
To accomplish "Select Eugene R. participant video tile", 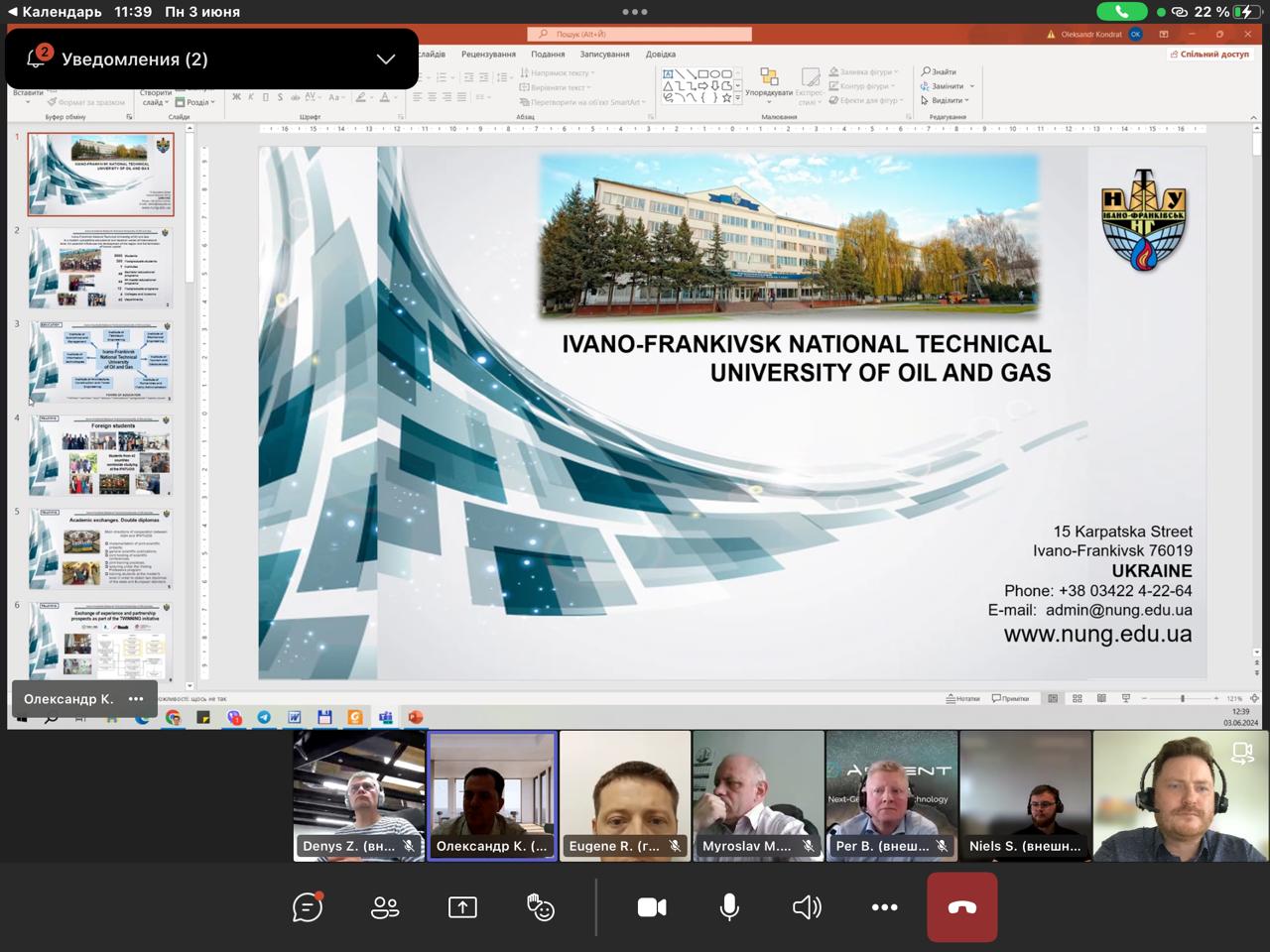I will (x=625, y=795).
